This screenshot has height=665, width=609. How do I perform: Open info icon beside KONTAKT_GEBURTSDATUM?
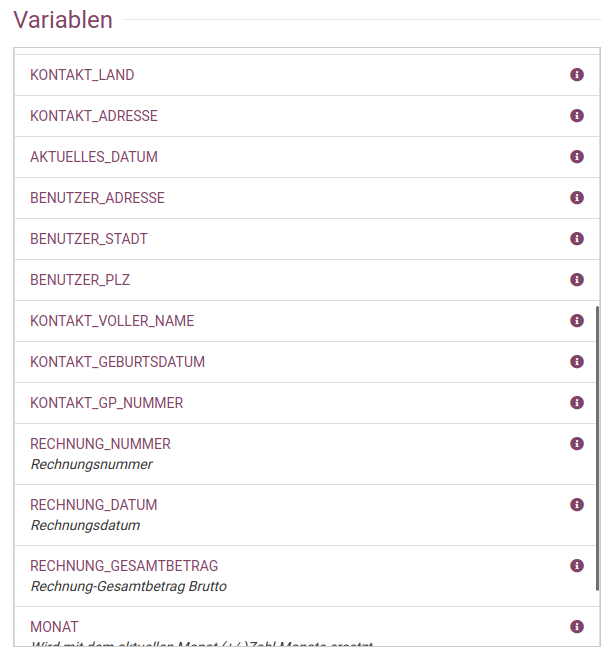(x=577, y=362)
